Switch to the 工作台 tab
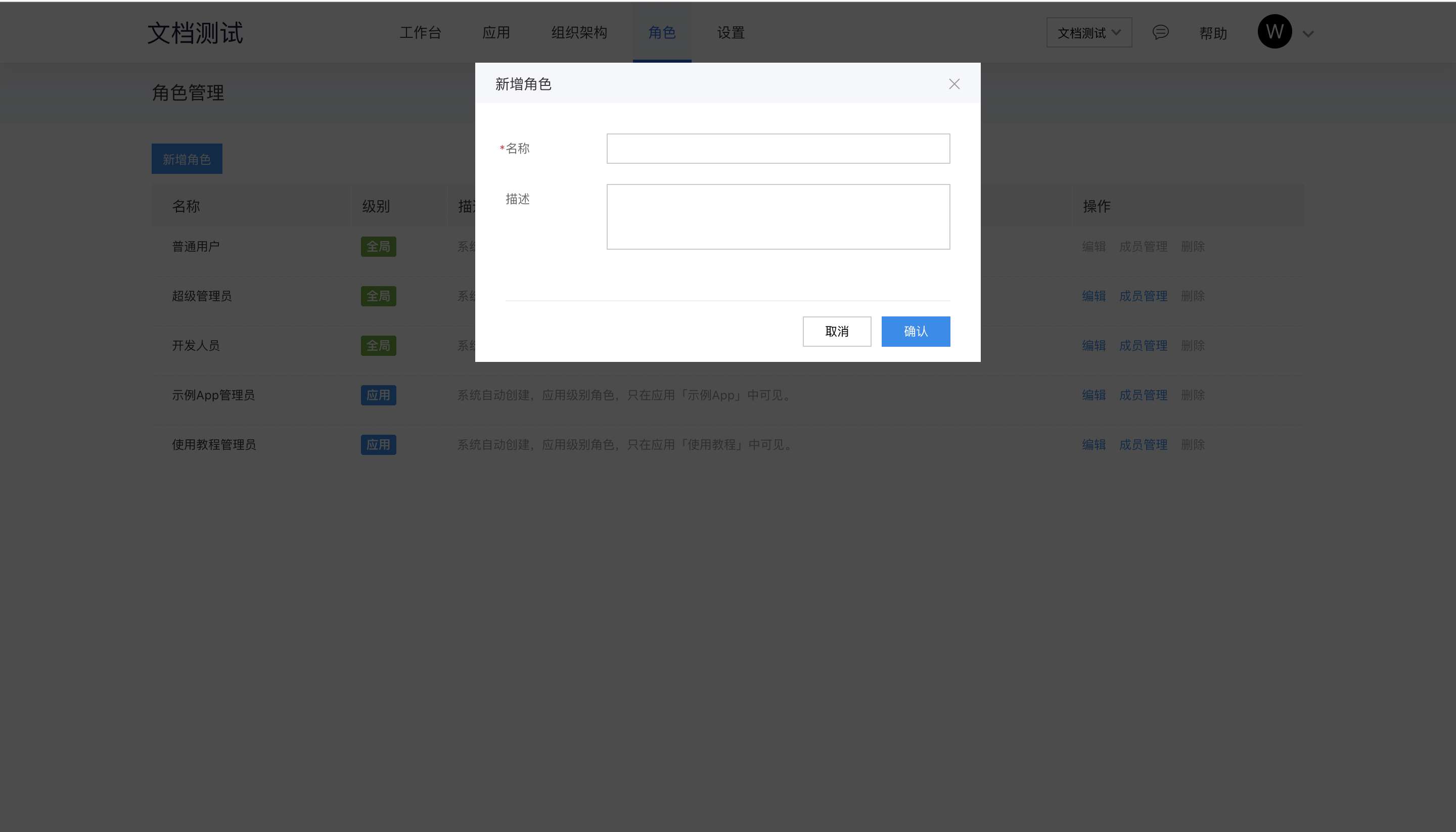The width and height of the screenshot is (1456, 832). point(421,32)
